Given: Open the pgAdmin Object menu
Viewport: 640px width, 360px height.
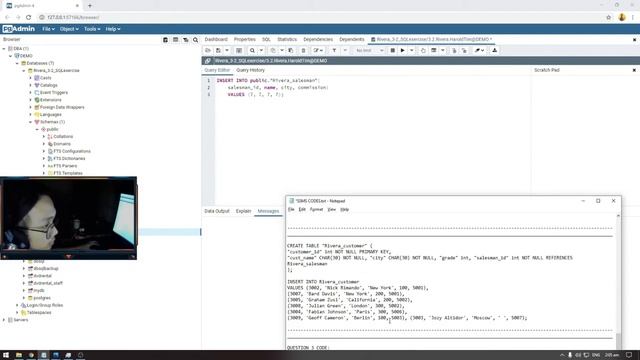Looking at the screenshot, I should coord(69,29).
